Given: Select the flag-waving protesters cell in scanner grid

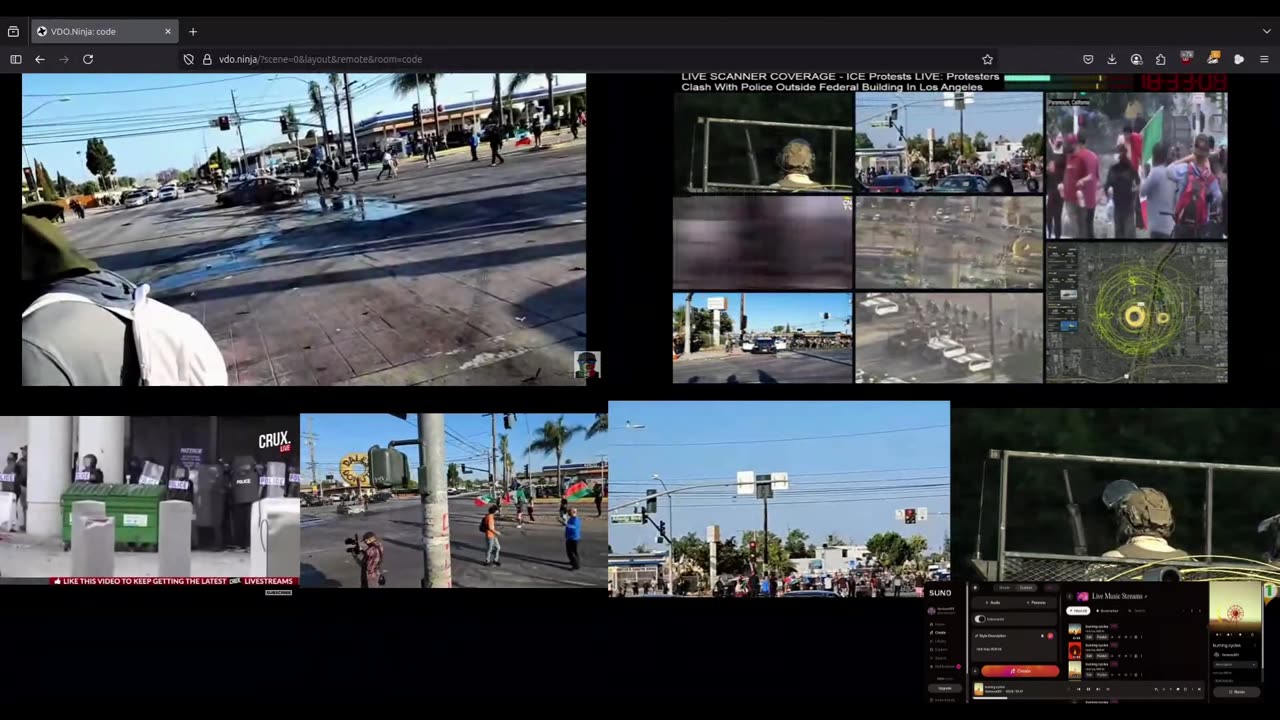Looking at the screenshot, I should tap(1136, 166).
